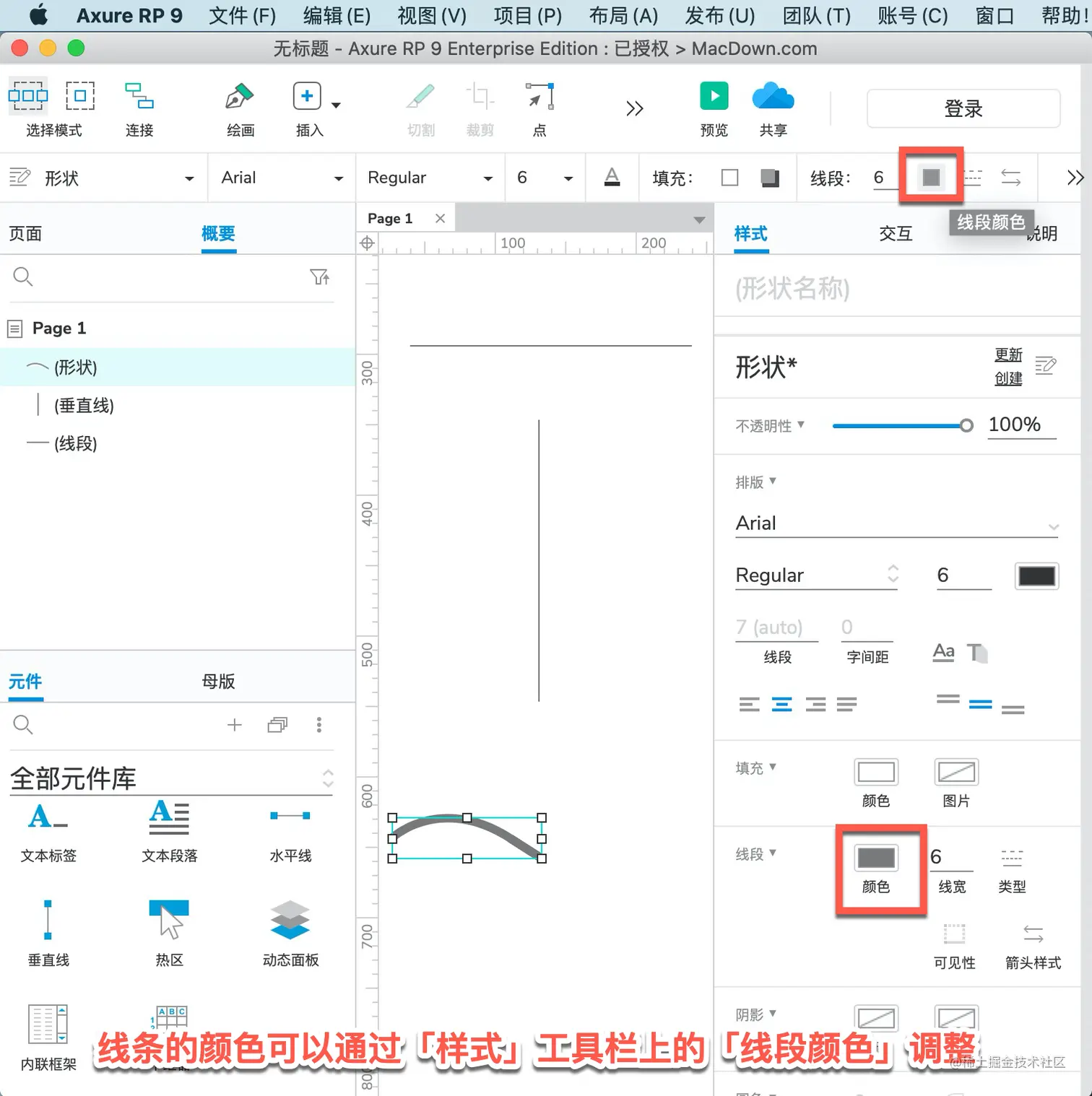Screen dimensions: 1092x1096
Task: Click the dark font color swatch in inspector
Action: (1036, 576)
